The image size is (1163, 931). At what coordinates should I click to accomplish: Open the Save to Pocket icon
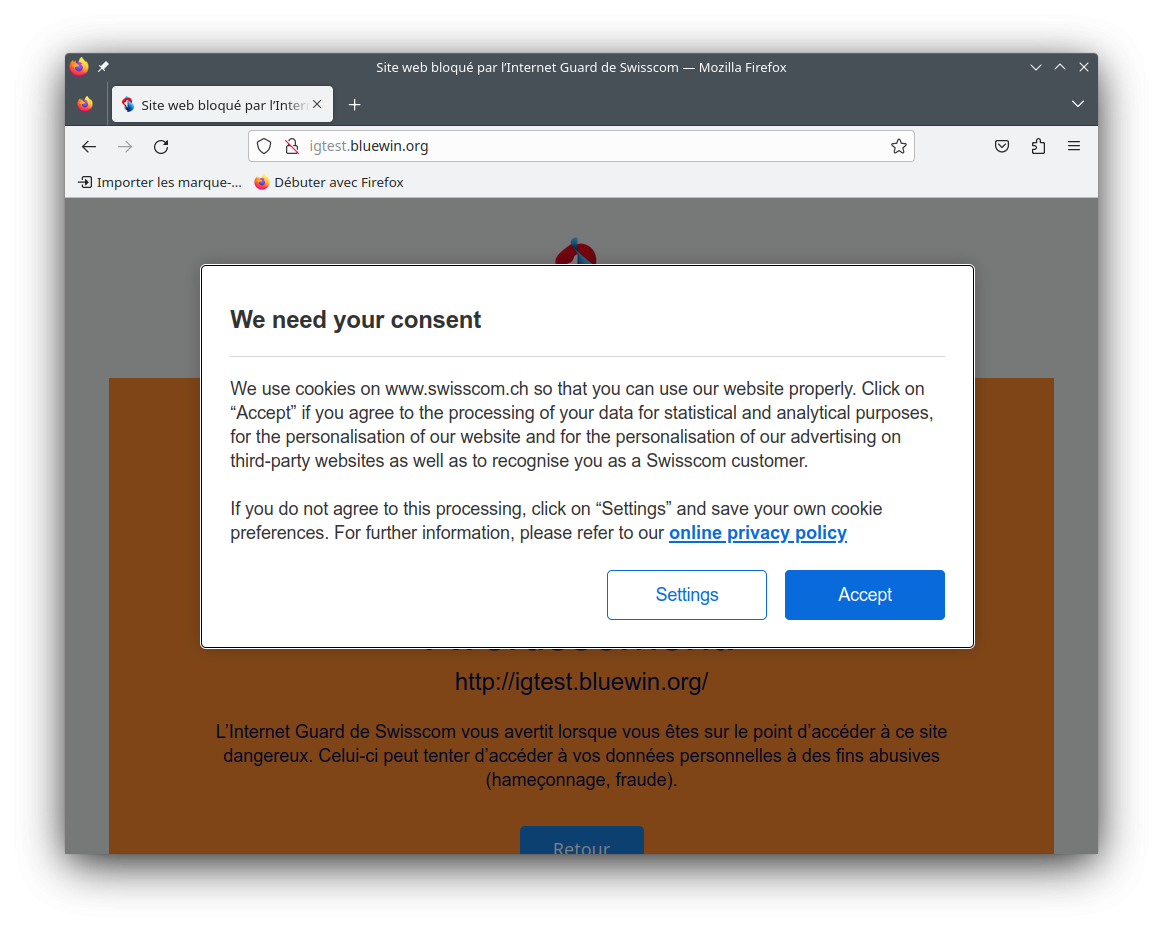pos(1002,146)
